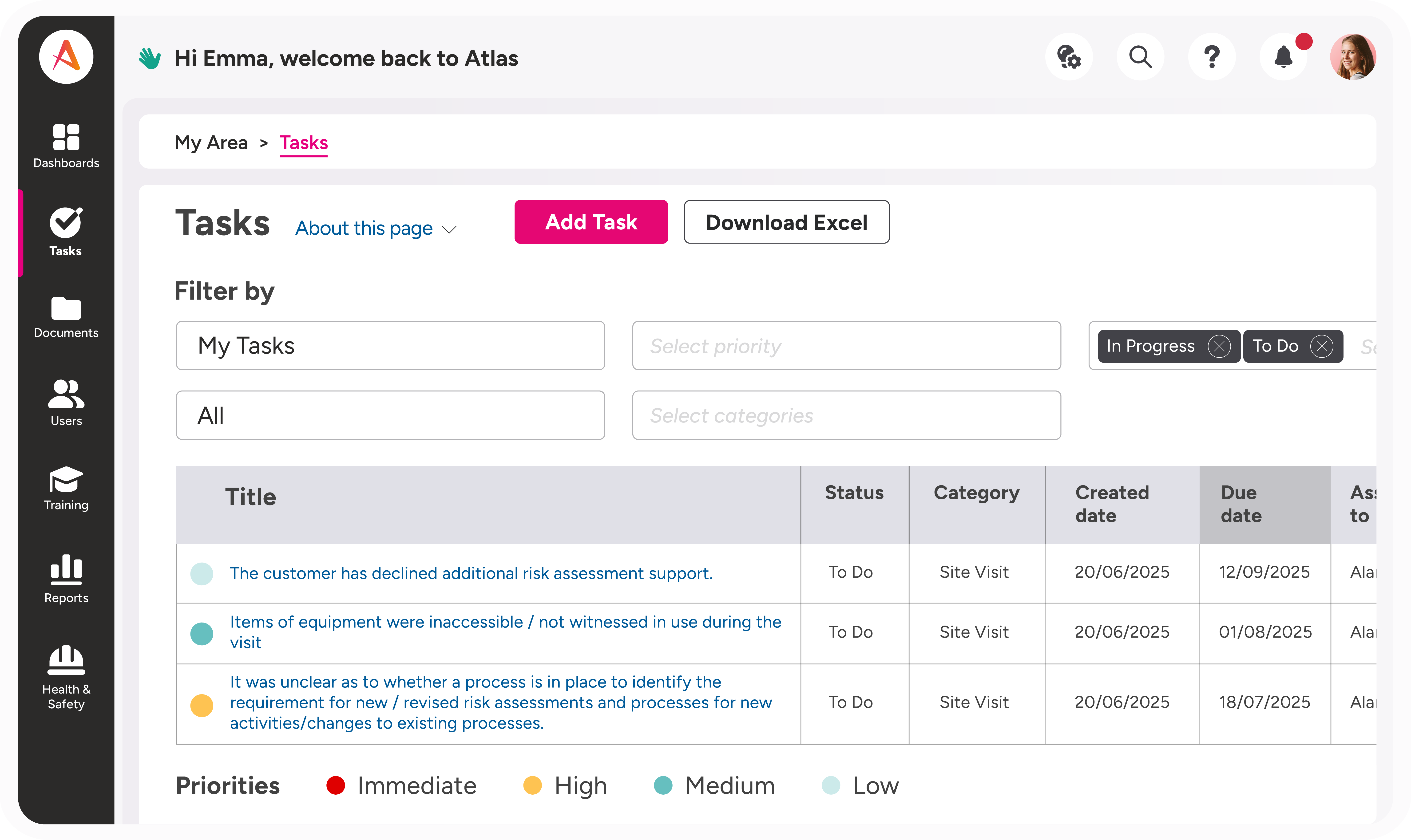Click the Tasks breadcrumb link

304,143
